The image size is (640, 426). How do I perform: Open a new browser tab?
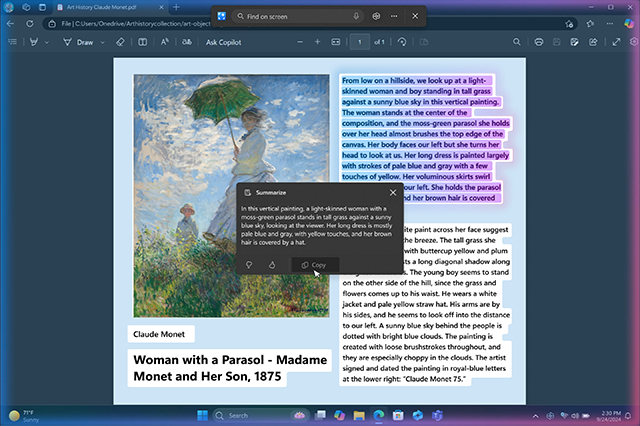(x=176, y=7)
